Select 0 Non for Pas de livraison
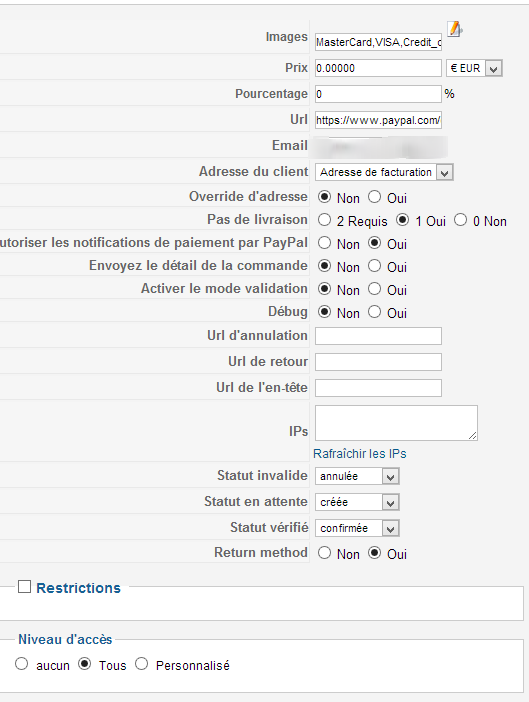Viewport: 529px width, 702px height. point(461,220)
